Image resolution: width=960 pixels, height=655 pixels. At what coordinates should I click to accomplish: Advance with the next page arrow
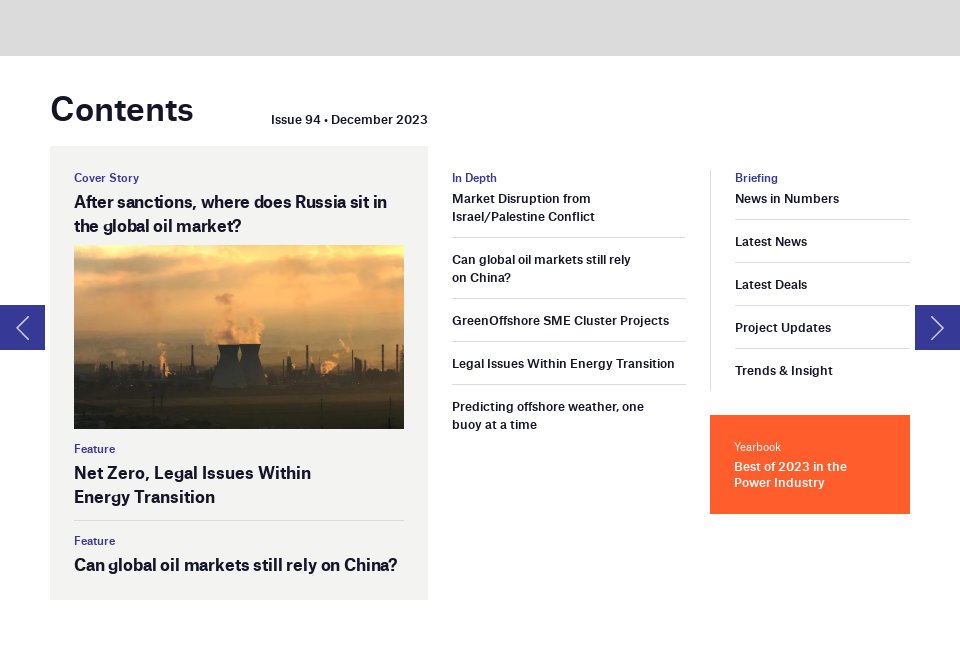click(937, 328)
